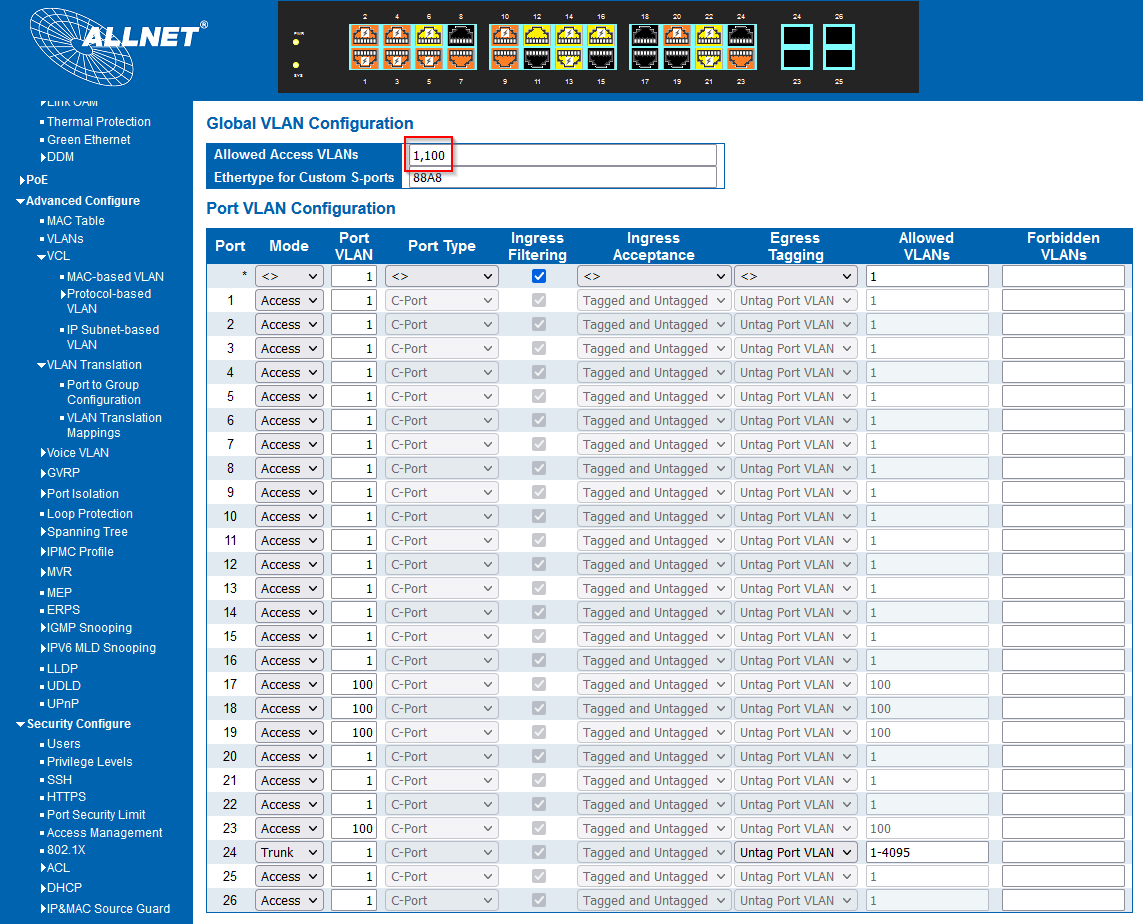Screen dimensions: 1143x924
Task: Click SFP port 26 on switch panel
Action: (x=838, y=37)
